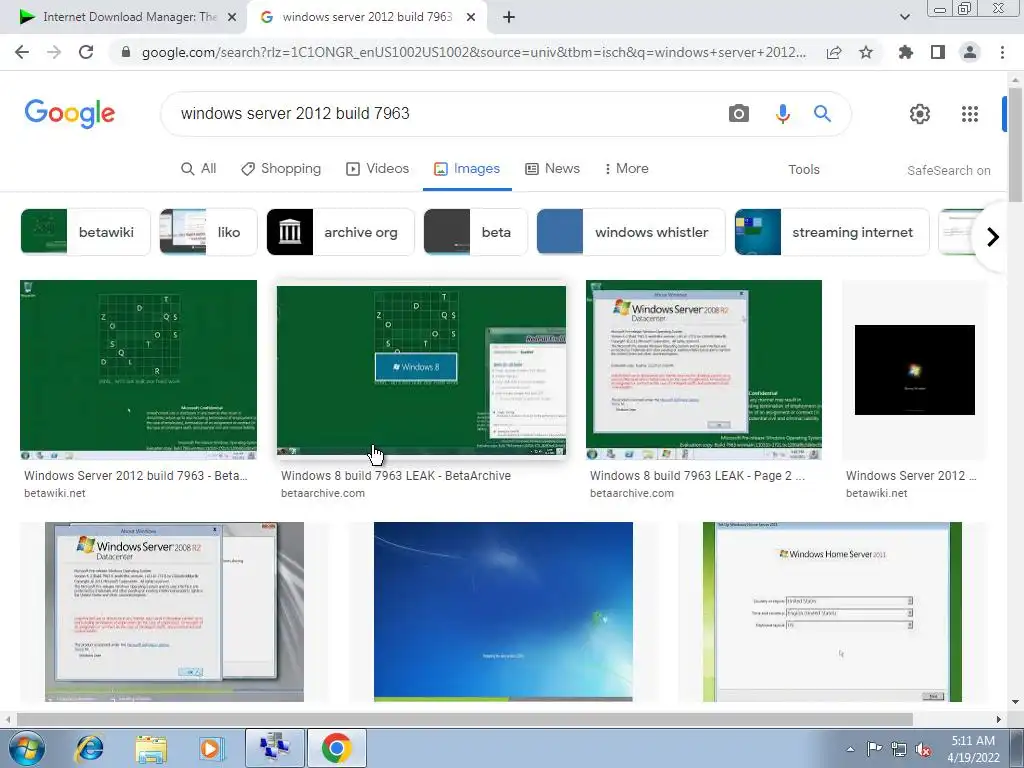1024x768 pixels.
Task: Show more suggestion chips with right arrow
Action: (993, 236)
